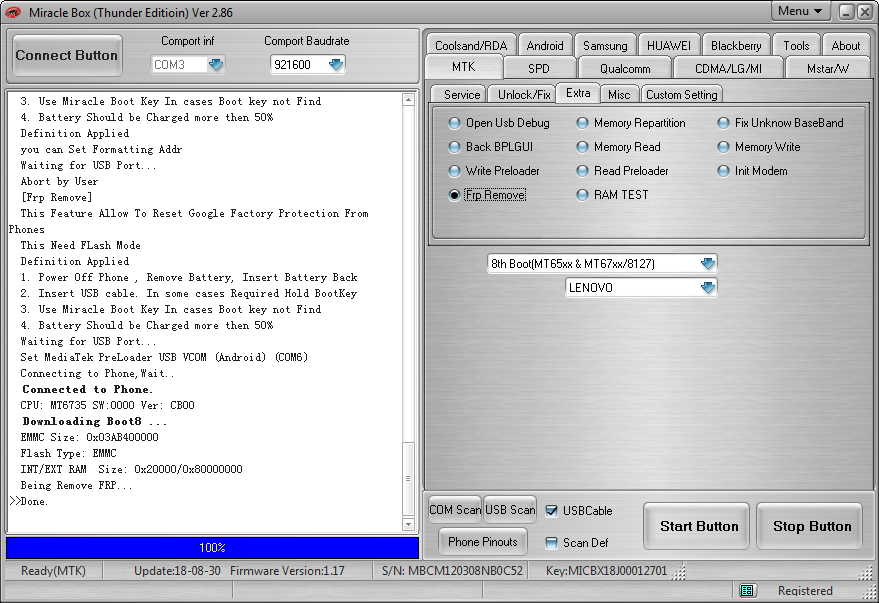This screenshot has width=879, height=603.
Task: Open the LENOVO brand dropdown
Action: pyautogui.click(x=707, y=287)
